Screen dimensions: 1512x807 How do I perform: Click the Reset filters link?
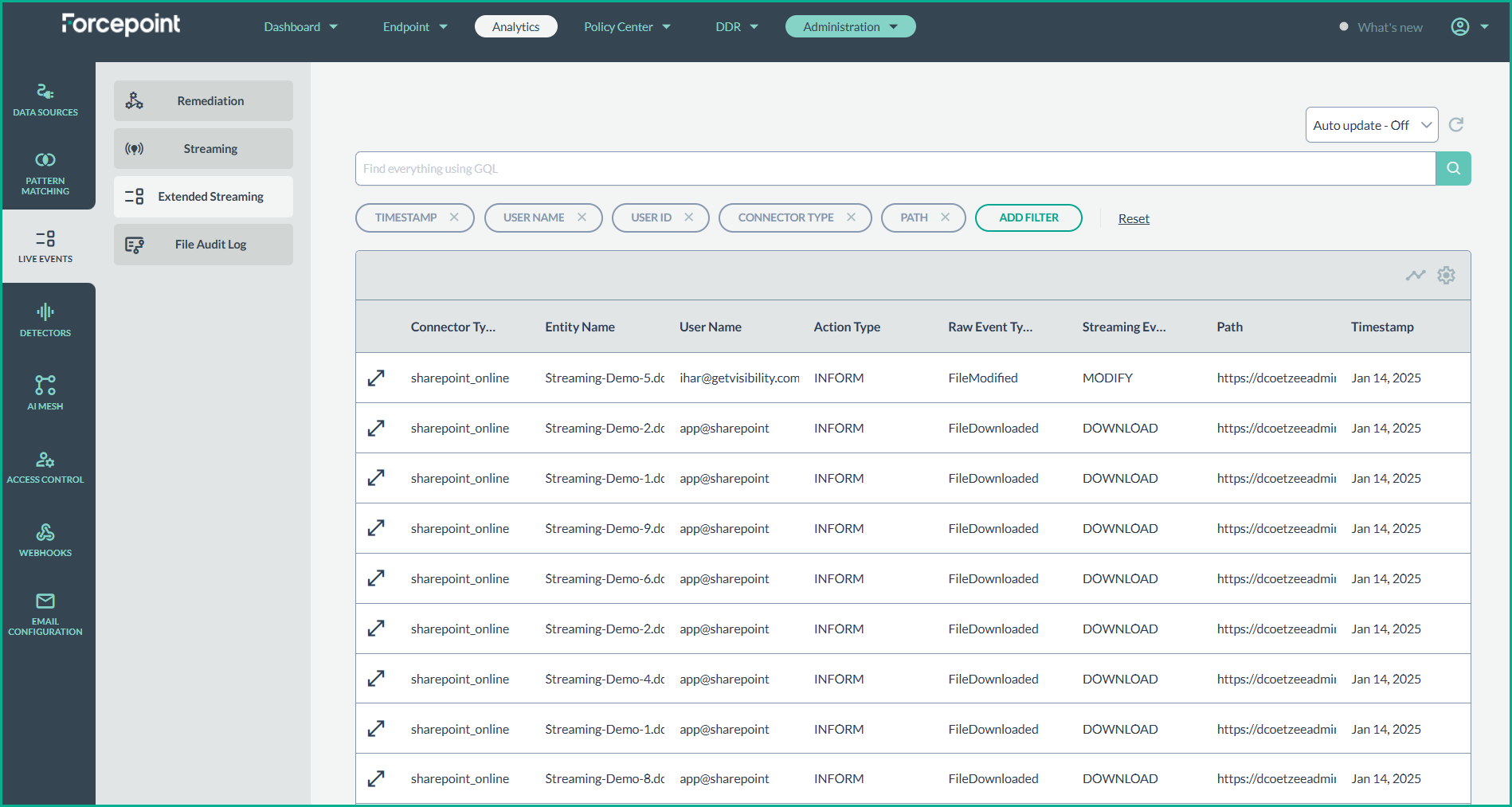(1134, 219)
